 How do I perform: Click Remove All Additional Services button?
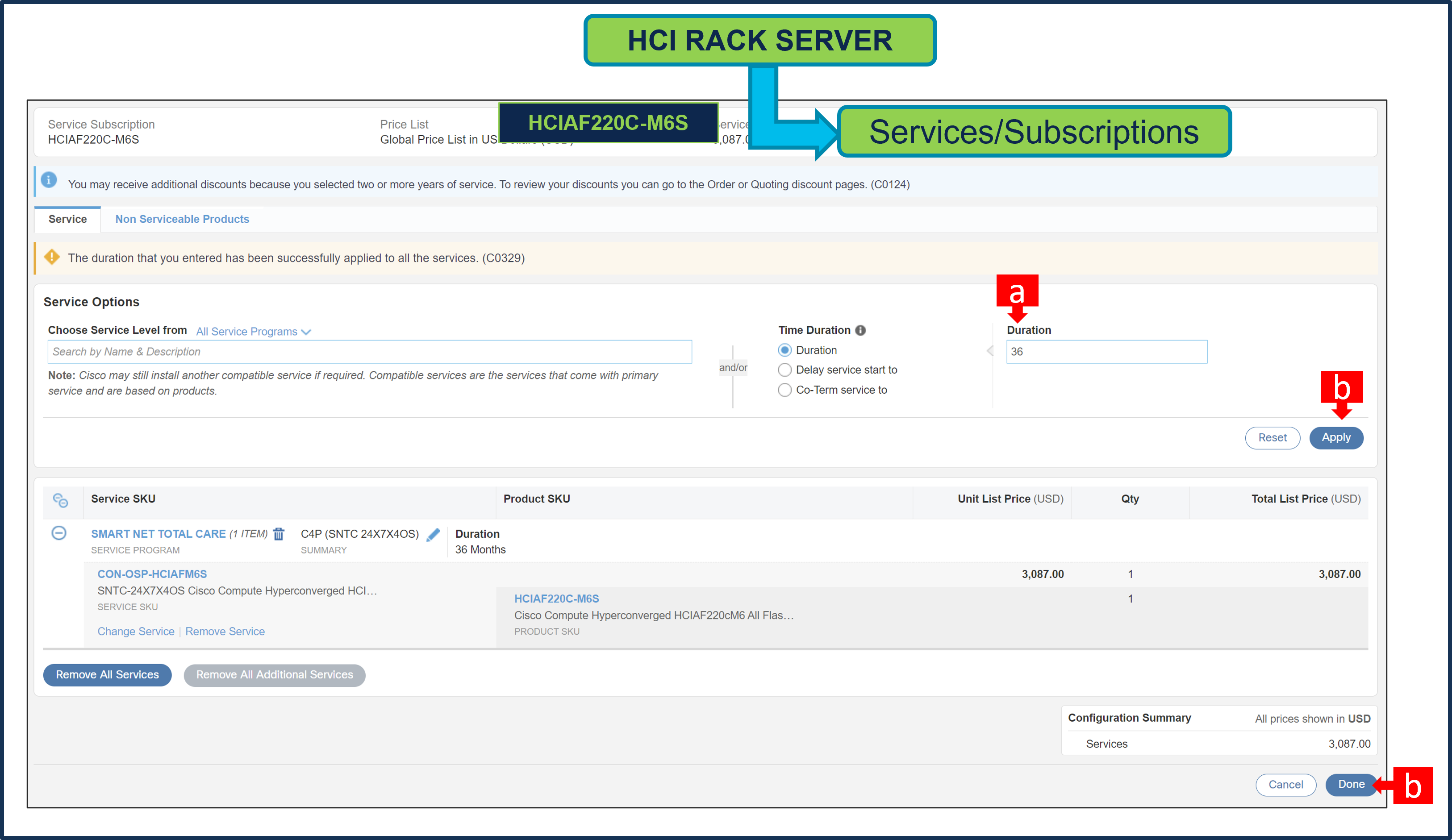pos(274,675)
